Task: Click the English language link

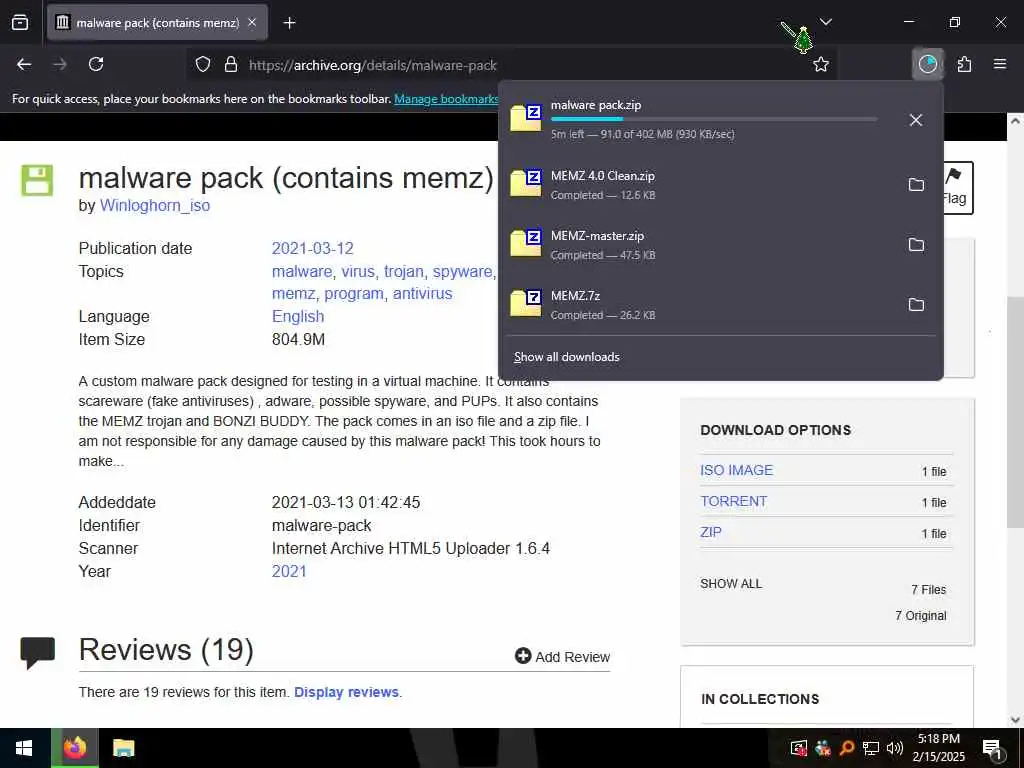Action: pyautogui.click(x=298, y=317)
